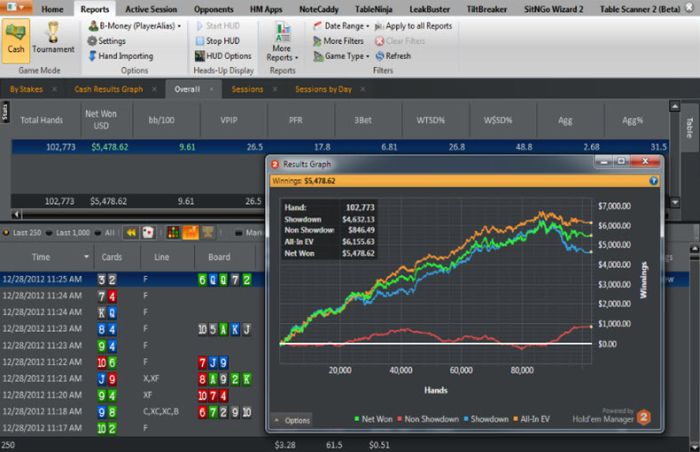Open HUD Options
This screenshot has width=700, height=452.
pyautogui.click(x=223, y=56)
